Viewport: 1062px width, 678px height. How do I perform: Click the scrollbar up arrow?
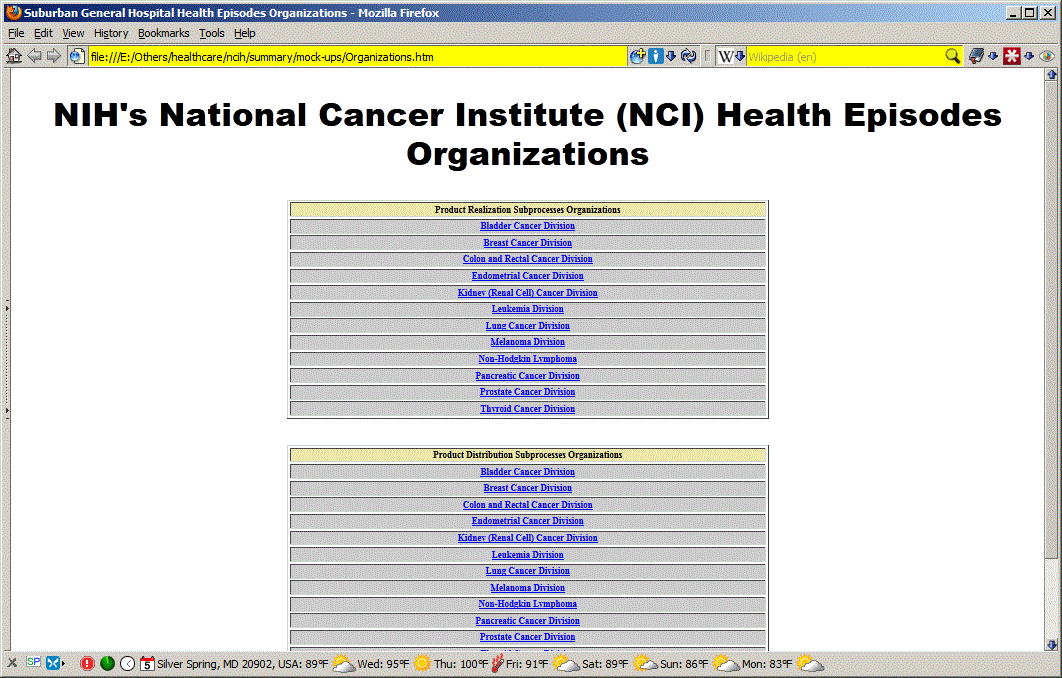[1052, 75]
